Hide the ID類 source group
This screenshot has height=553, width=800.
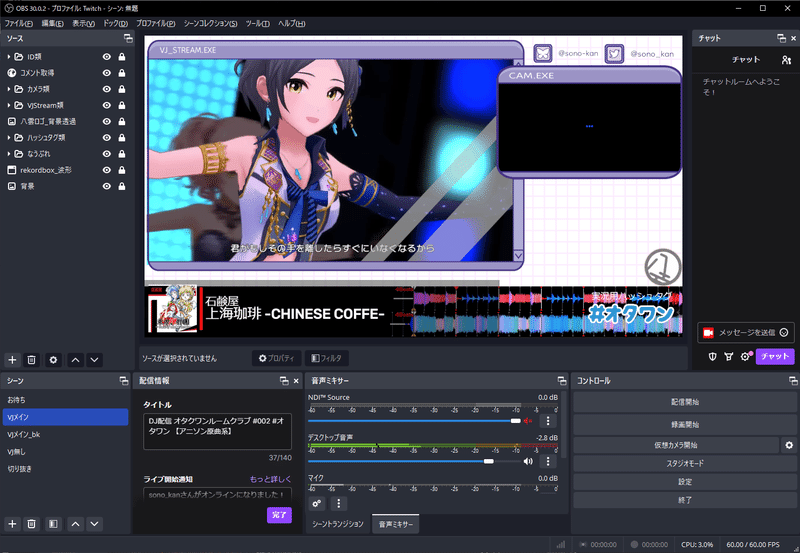coord(107,57)
